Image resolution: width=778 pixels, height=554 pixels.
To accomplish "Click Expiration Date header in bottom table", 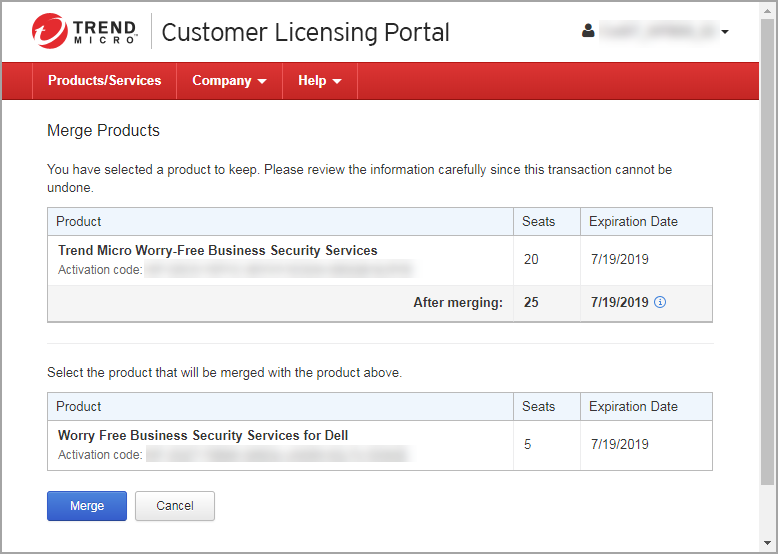I will pos(633,406).
